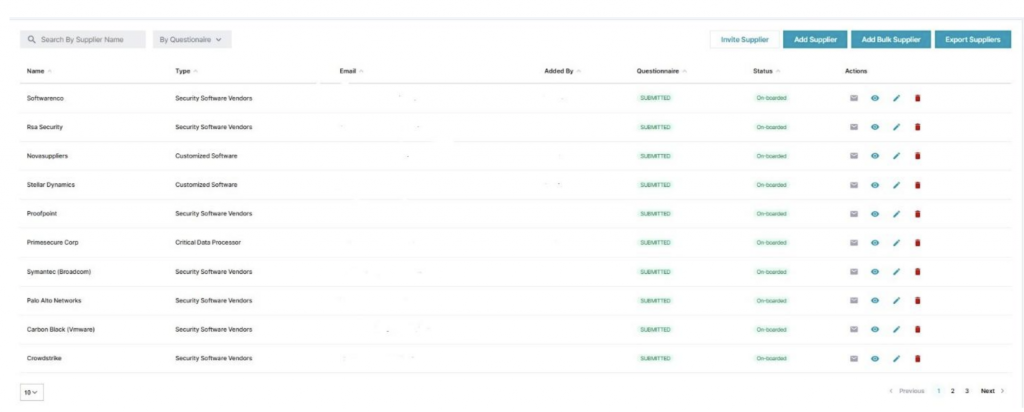Delete Crowdstrike trash icon
This screenshot has width=1024, height=412.
918,358
